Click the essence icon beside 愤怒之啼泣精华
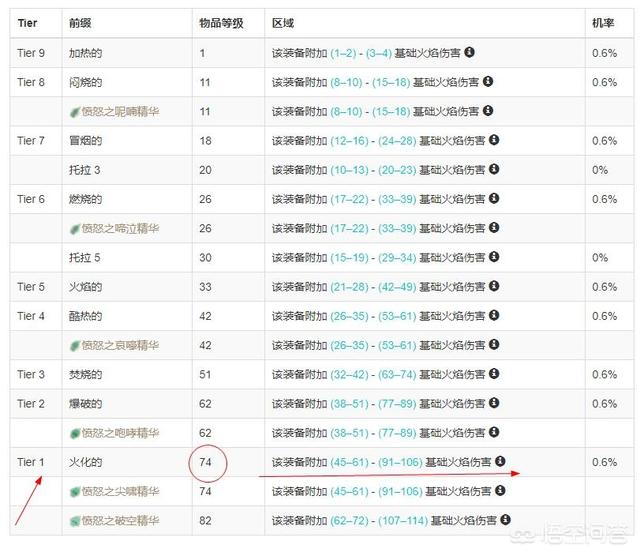The height and width of the screenshot is (556, 640). 75,229
